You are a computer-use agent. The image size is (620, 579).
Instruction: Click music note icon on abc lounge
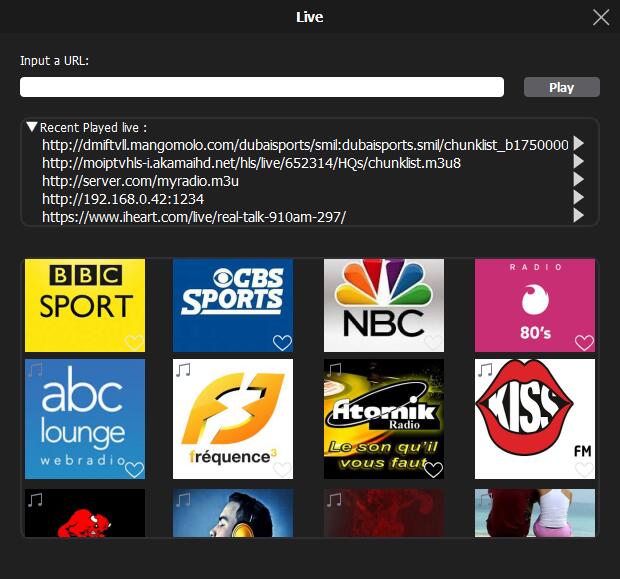pos(35,370)
